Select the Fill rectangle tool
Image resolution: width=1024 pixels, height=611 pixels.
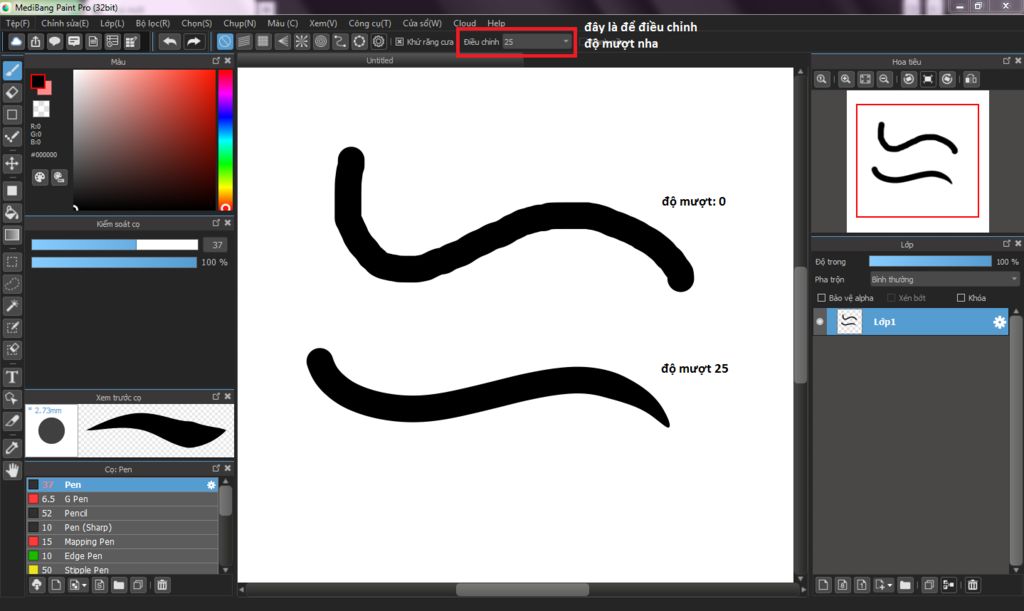pos(12,191)
